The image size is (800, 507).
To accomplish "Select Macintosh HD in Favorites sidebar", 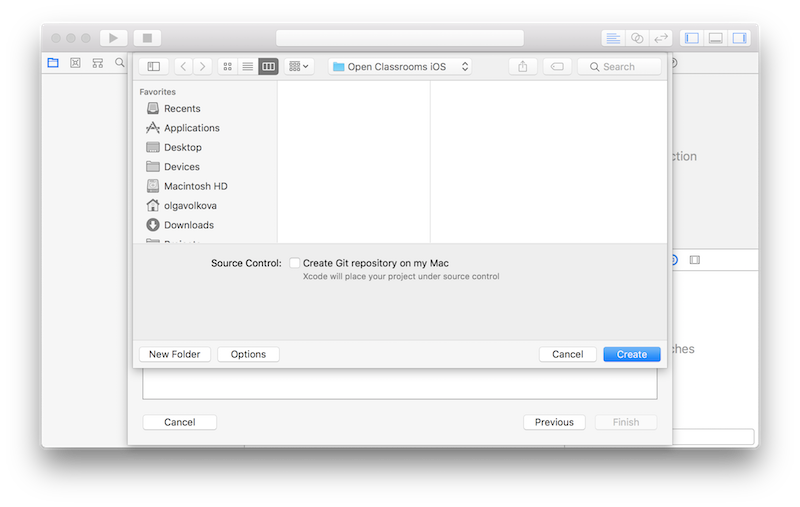I will 206,186.
